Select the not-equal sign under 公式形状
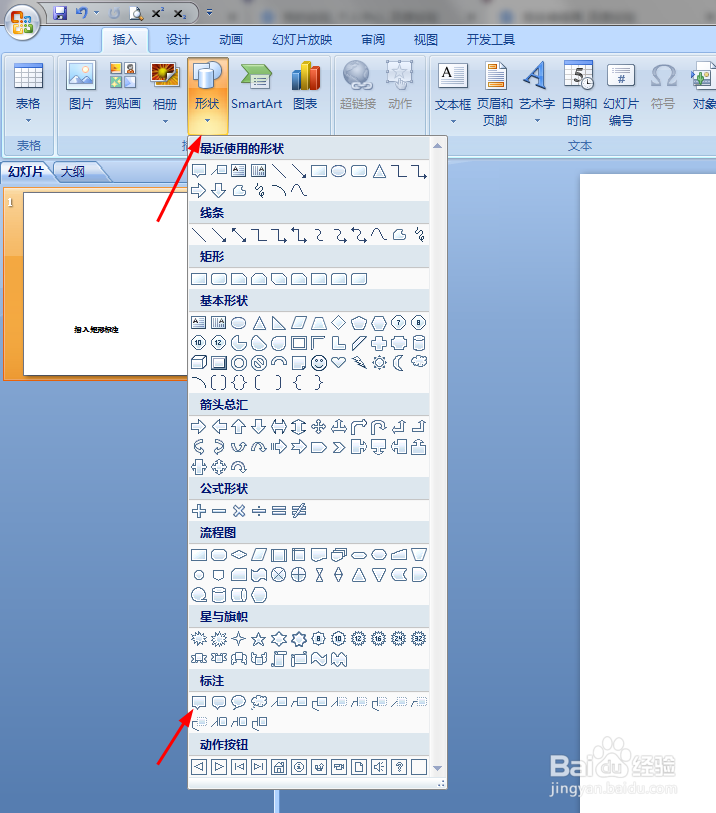This screenshot has width=716, height=813. pyautogui.click(x=299, y=511)
